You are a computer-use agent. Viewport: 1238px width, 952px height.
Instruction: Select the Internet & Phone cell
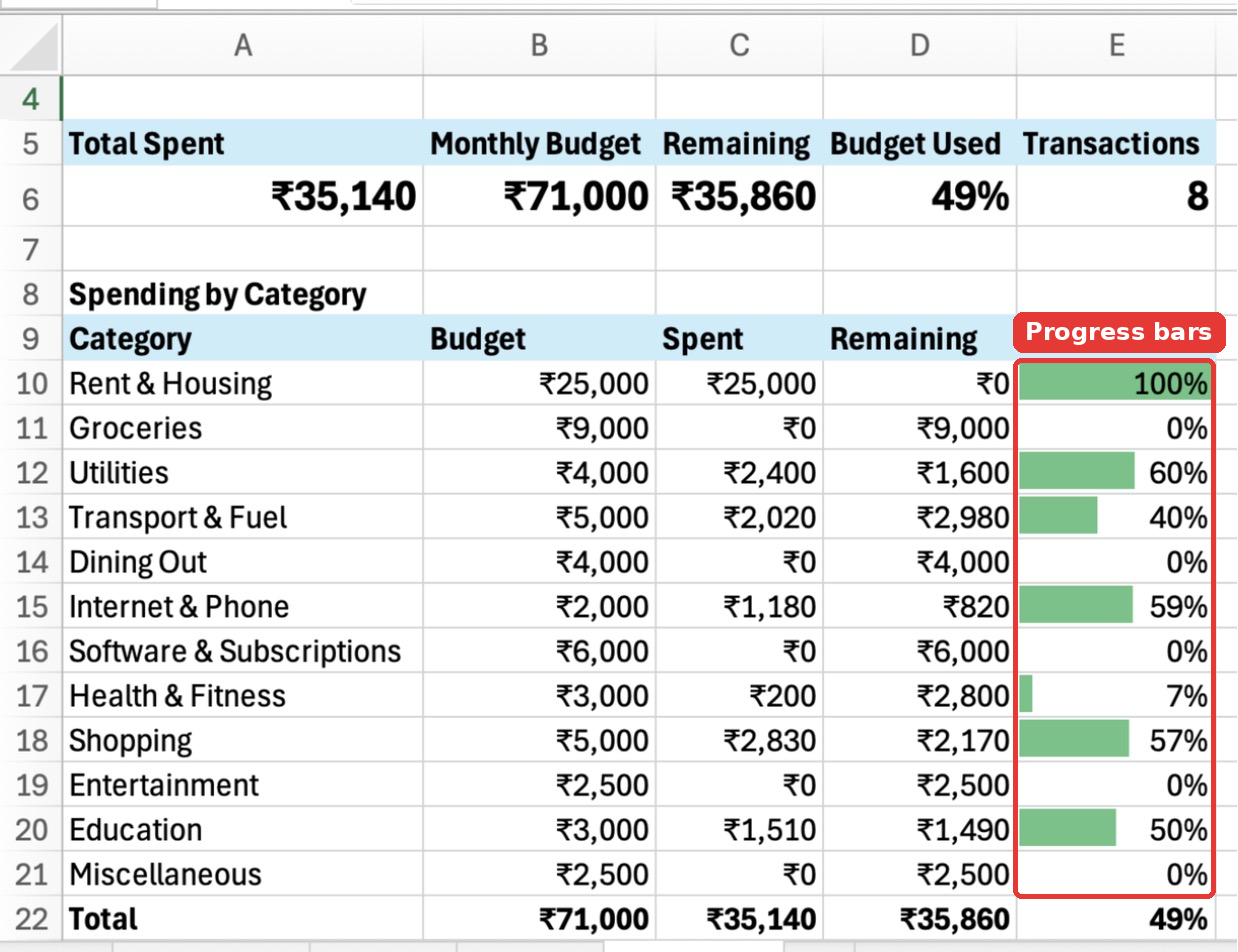coord(243,606)
